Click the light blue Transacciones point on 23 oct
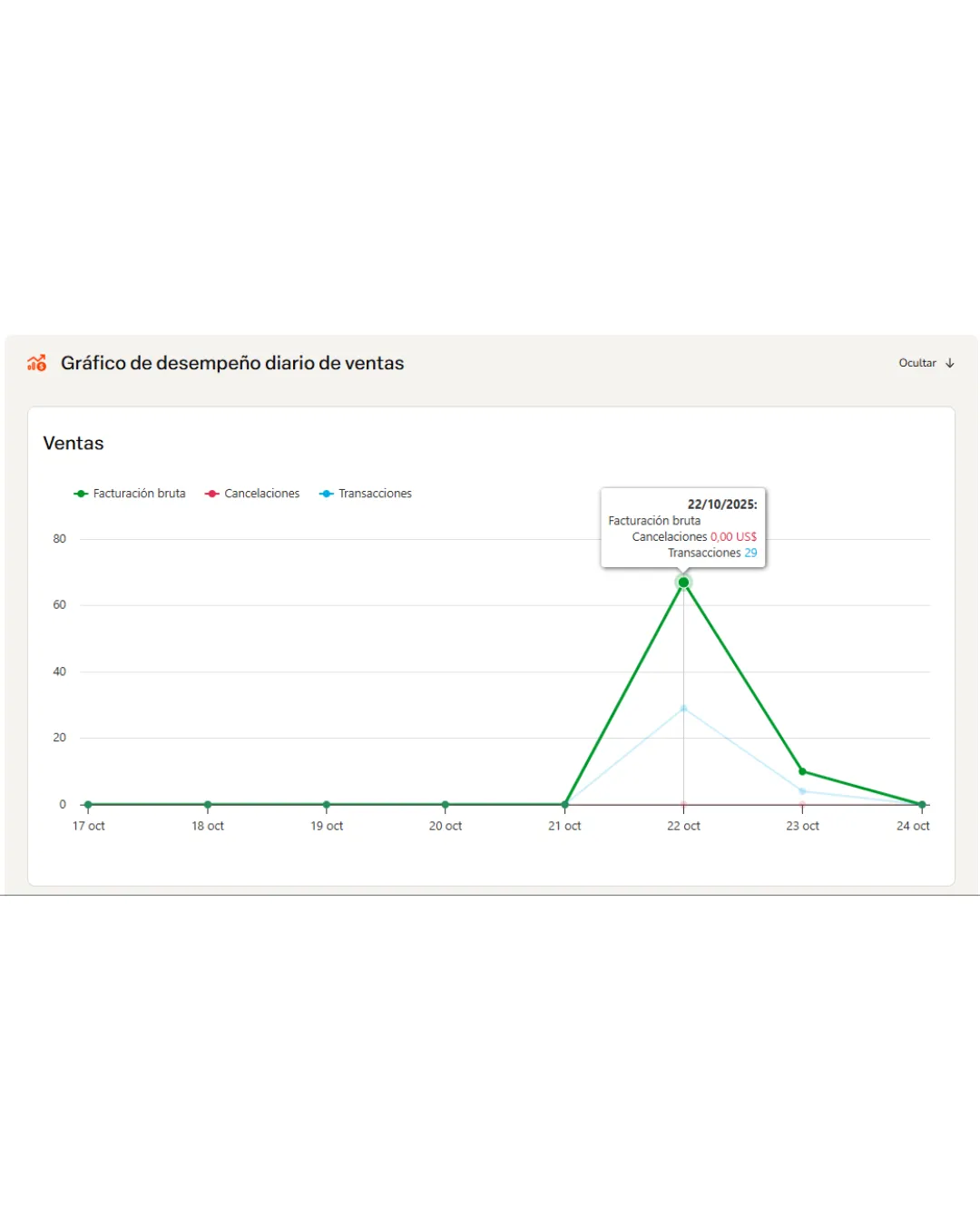 (802, 791)
